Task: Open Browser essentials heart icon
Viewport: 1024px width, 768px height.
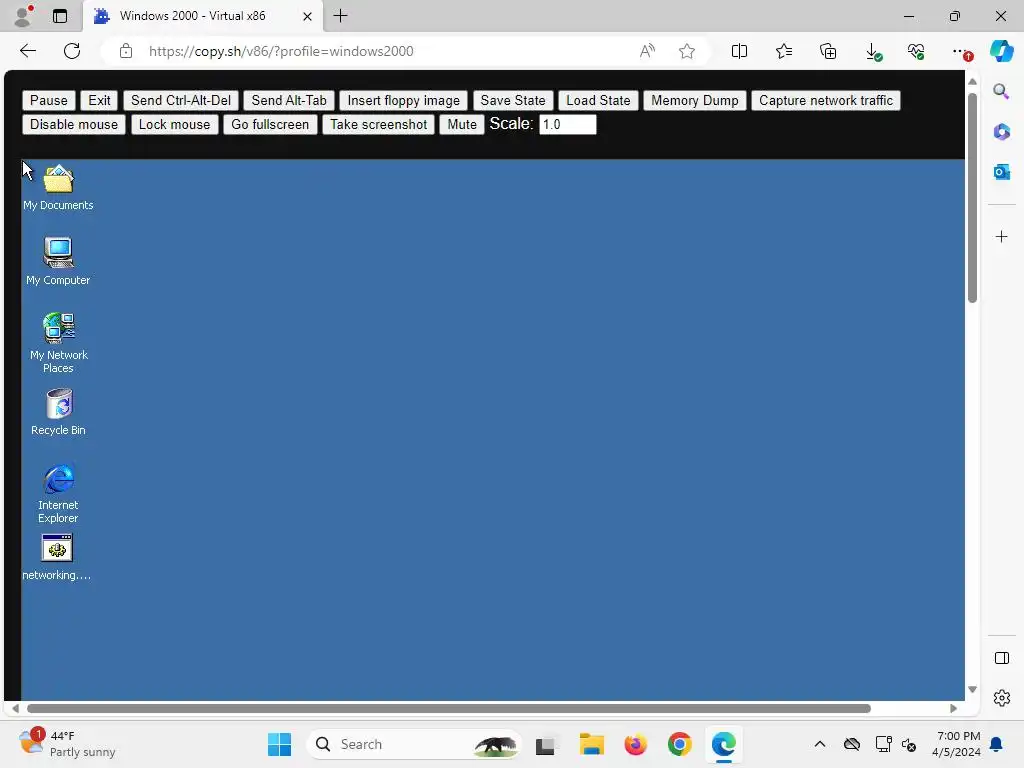Action: coord(916,52)
